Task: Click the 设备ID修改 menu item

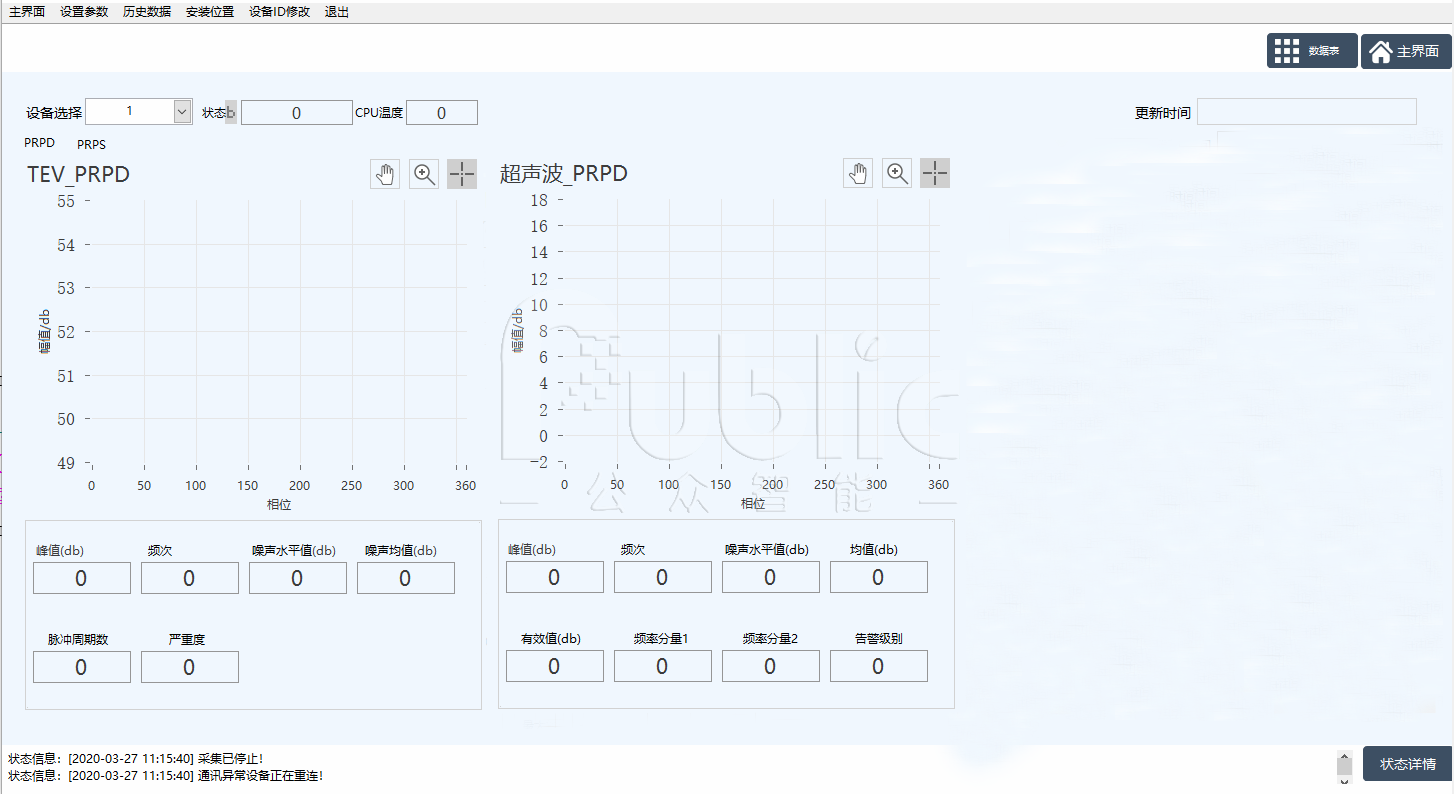Action: point(281,11)
